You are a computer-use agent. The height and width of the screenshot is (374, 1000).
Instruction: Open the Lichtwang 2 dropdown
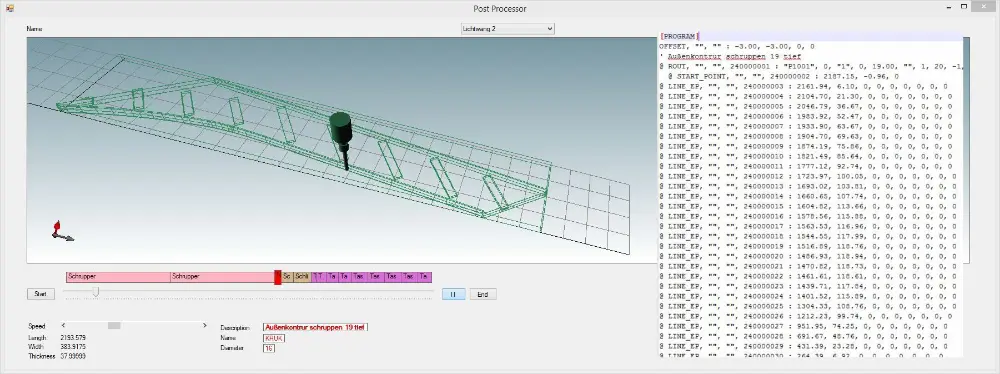(x=508, y=29)
